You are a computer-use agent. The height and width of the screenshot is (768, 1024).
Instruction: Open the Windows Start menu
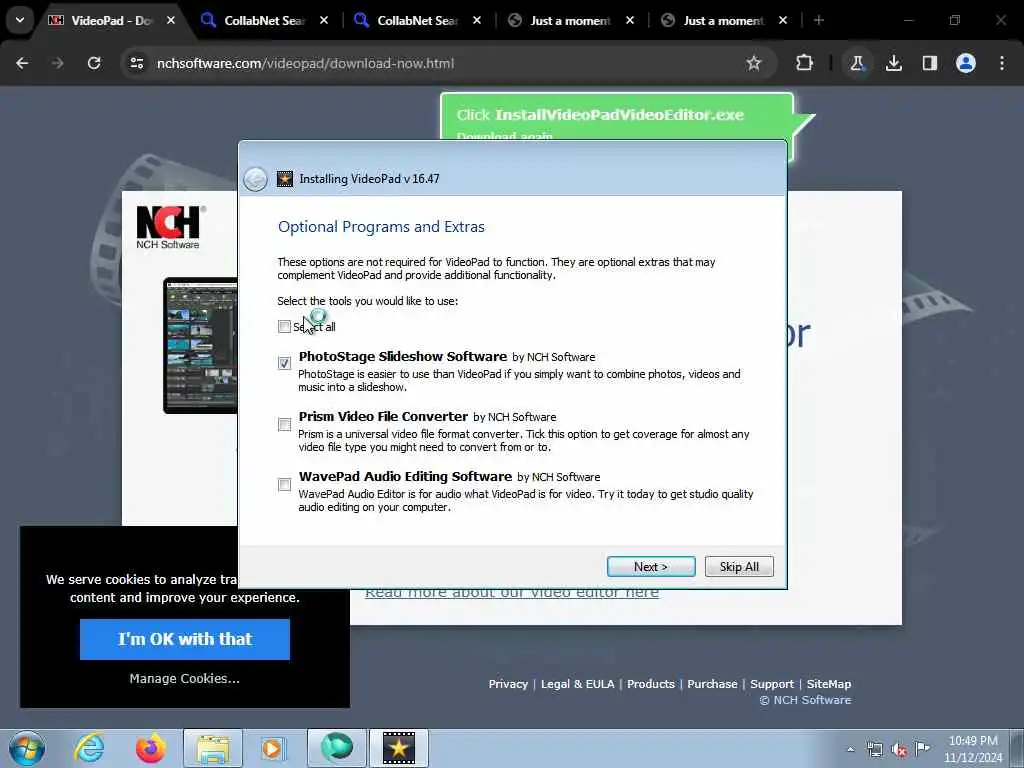pos(27,748)
